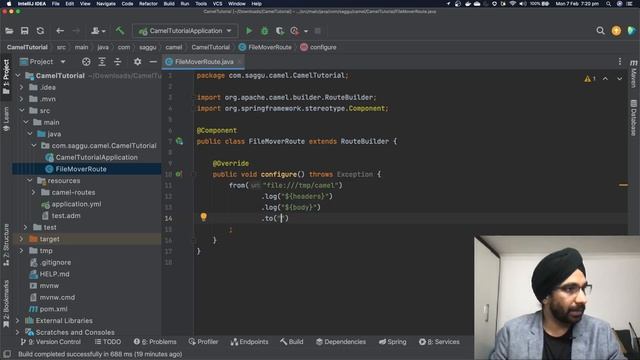Run CamelTutorialApplication with green play button
Screen dimensions: 640x360
(249, 31)
